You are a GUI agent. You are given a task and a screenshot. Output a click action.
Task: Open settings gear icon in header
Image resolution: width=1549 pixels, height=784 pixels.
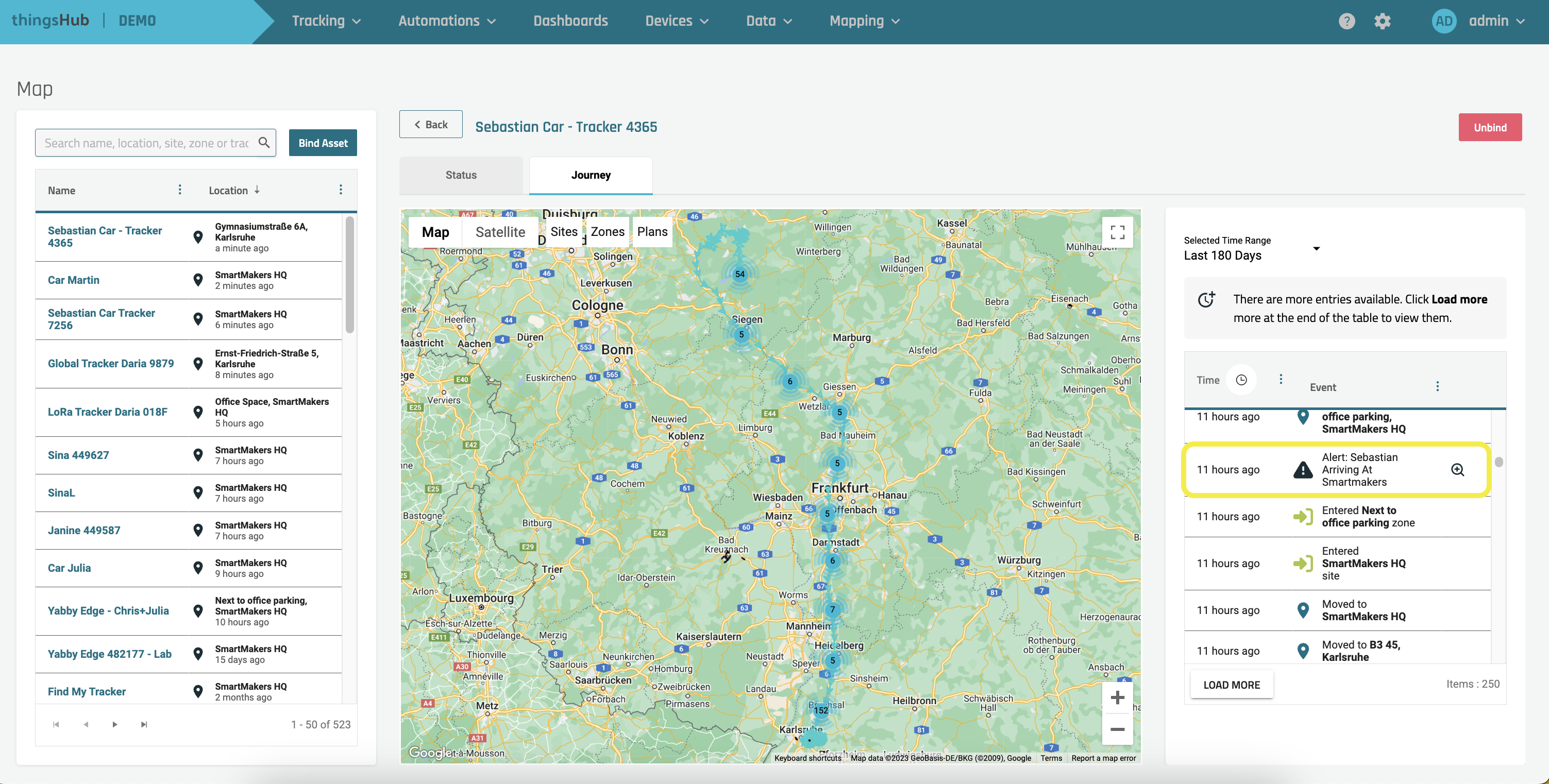tap(1382, 21)
